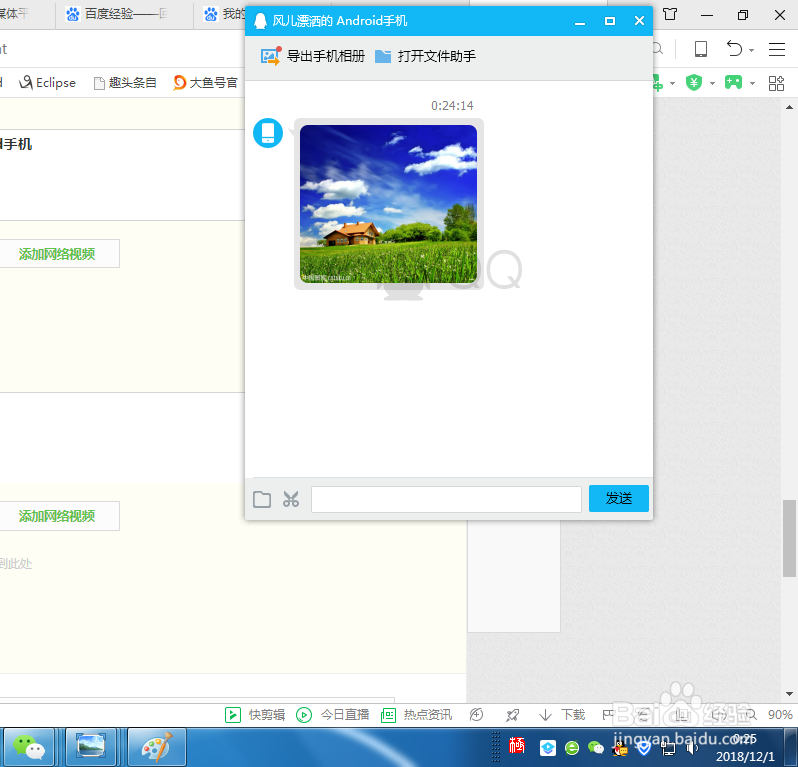
Task: Click the browser undo arrow icon
Action: [734, 49]
